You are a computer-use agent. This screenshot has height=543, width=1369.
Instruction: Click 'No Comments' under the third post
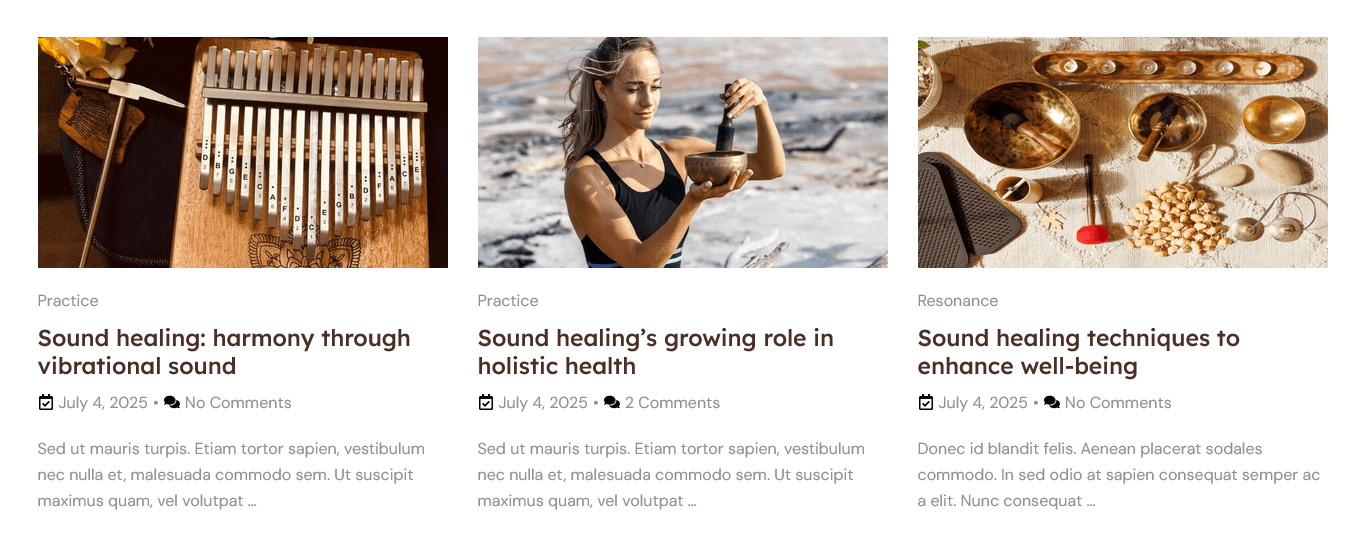click(x=1118, y=403)
